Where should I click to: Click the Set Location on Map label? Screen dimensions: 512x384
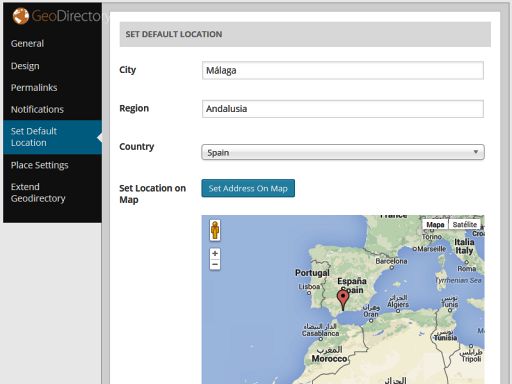pyautogui.click(x=152, y=194)
